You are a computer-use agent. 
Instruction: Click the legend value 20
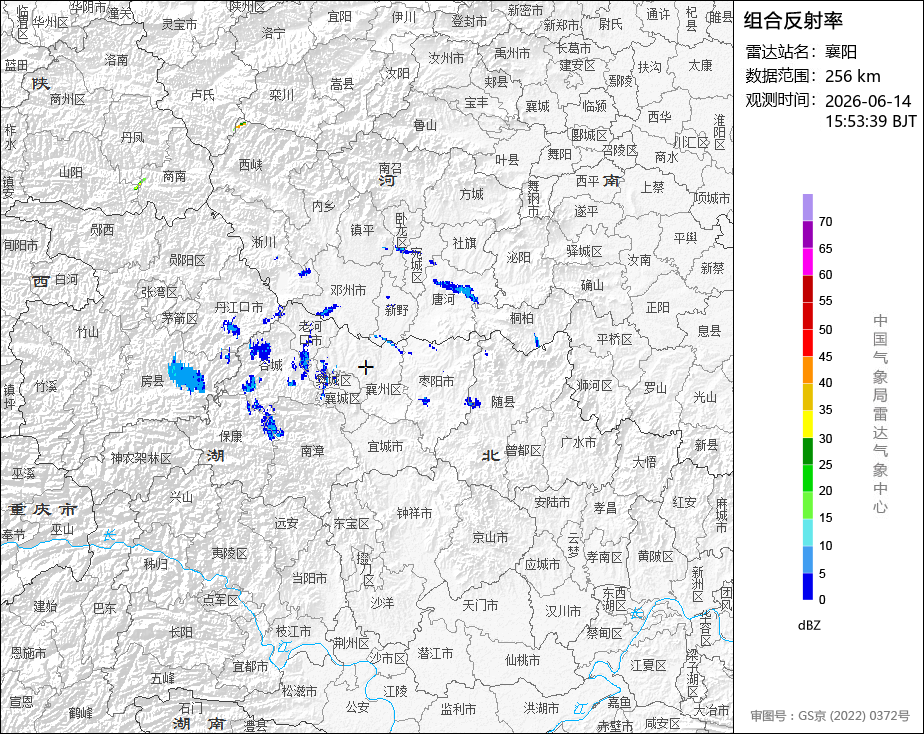(x=826, y=491)
